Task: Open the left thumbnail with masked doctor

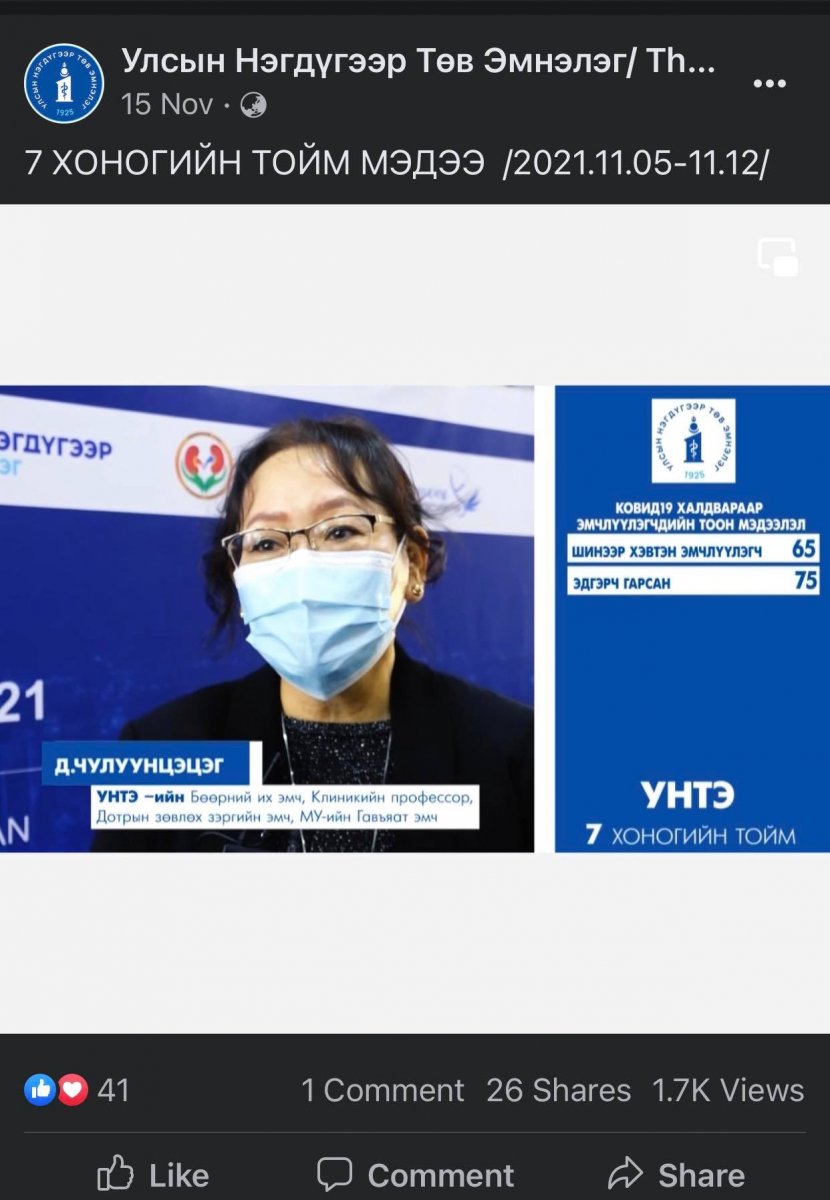Action: pos(266,618)
